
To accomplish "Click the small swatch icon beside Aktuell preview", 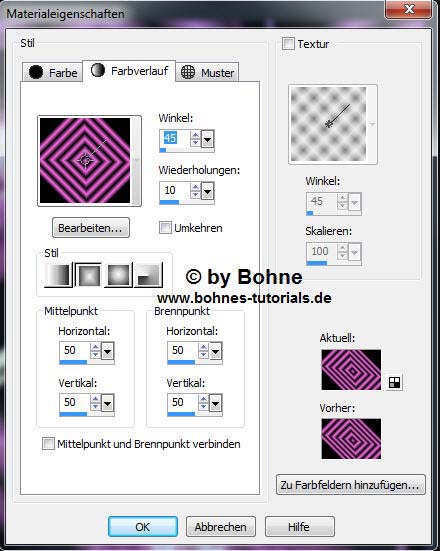I will 395,382.
